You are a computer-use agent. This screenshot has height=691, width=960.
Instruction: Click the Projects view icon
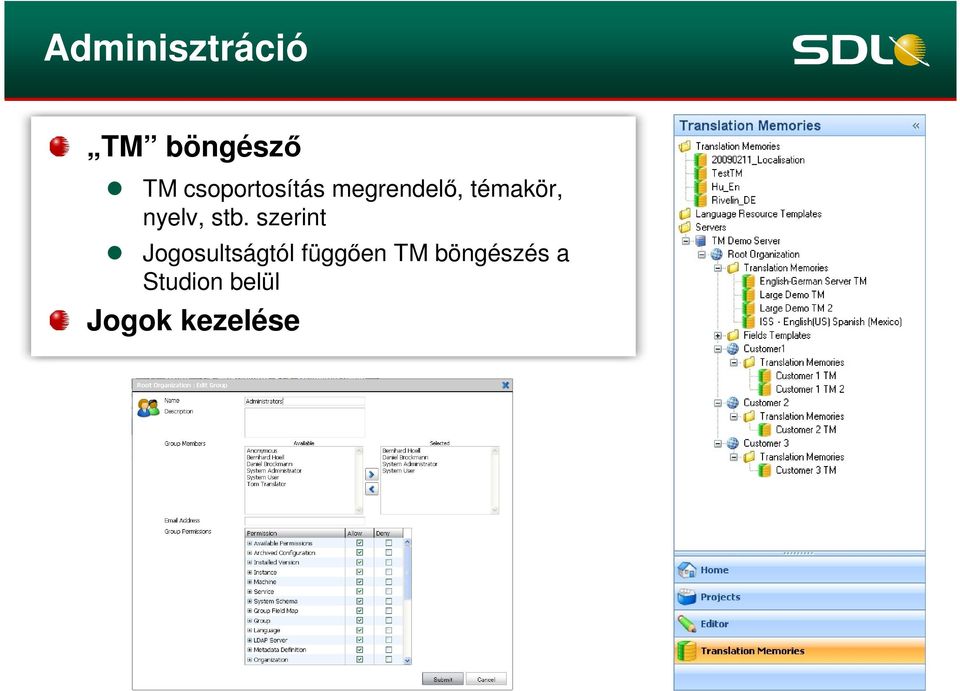click(687, 597)
